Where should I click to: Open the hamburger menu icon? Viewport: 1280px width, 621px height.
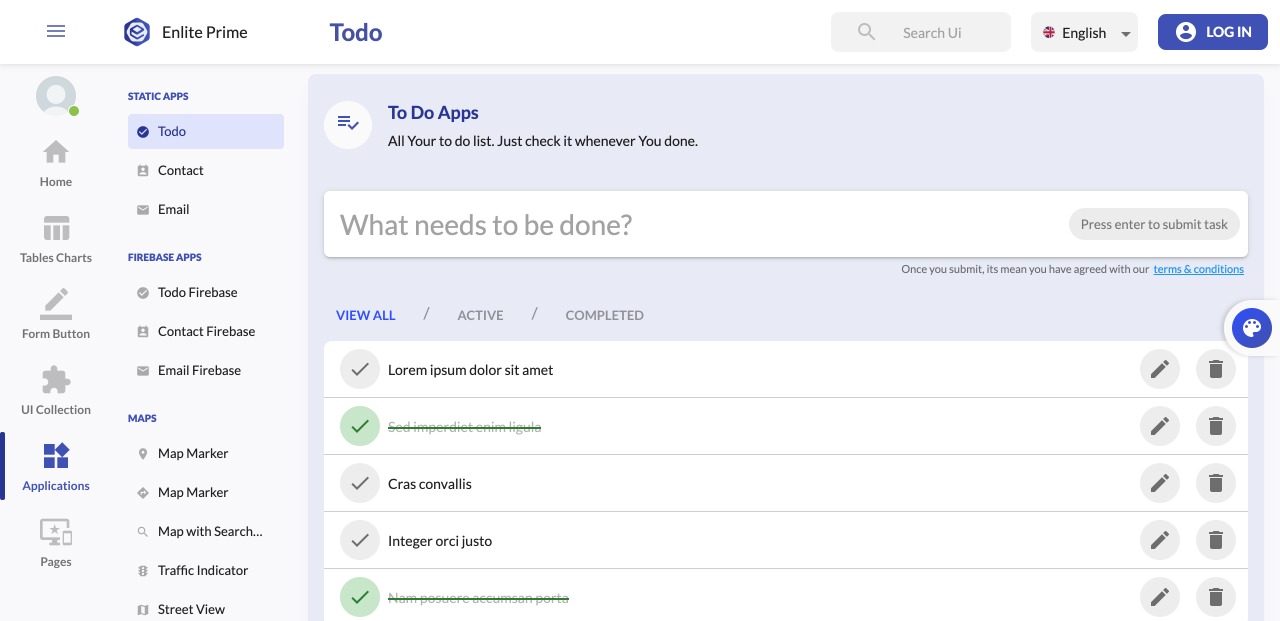[56, 31]
